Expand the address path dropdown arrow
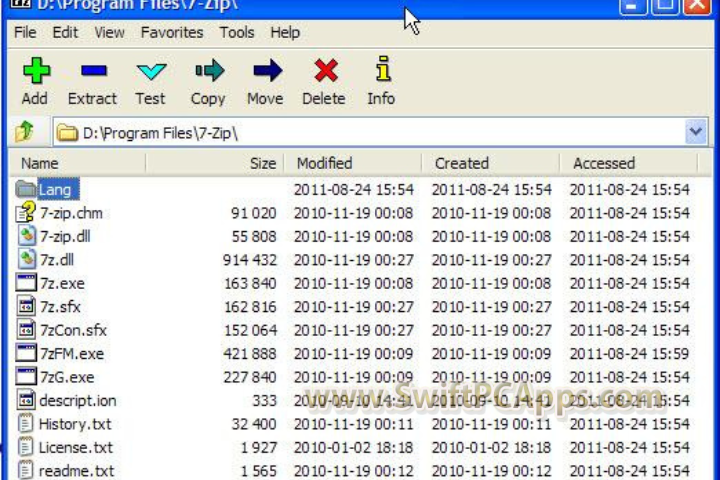720x480 pixels. point(696,132)
